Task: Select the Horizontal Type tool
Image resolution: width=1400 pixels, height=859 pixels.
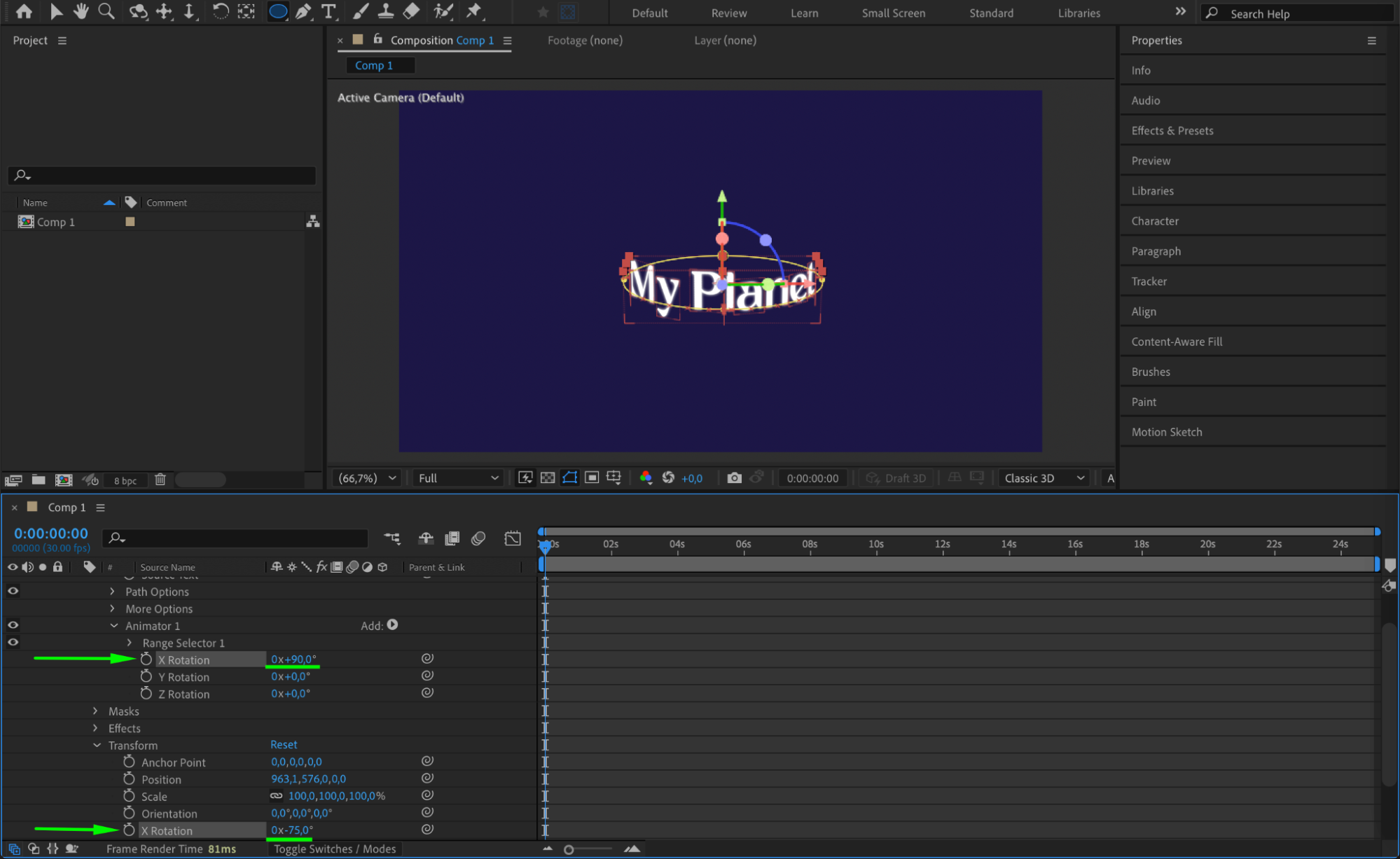Action: (328, 11)
